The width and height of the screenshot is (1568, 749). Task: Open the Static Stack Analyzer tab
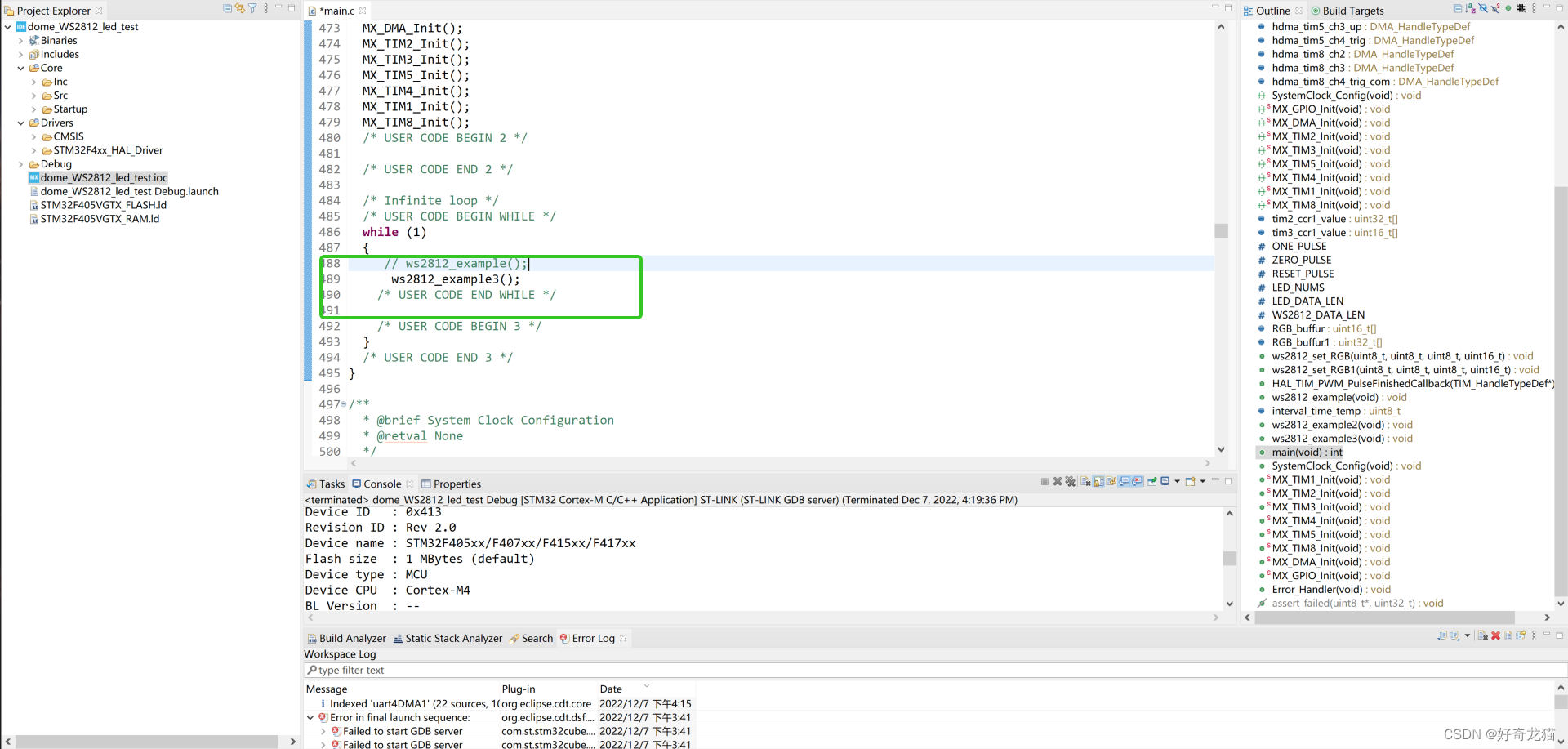(453, 639)
